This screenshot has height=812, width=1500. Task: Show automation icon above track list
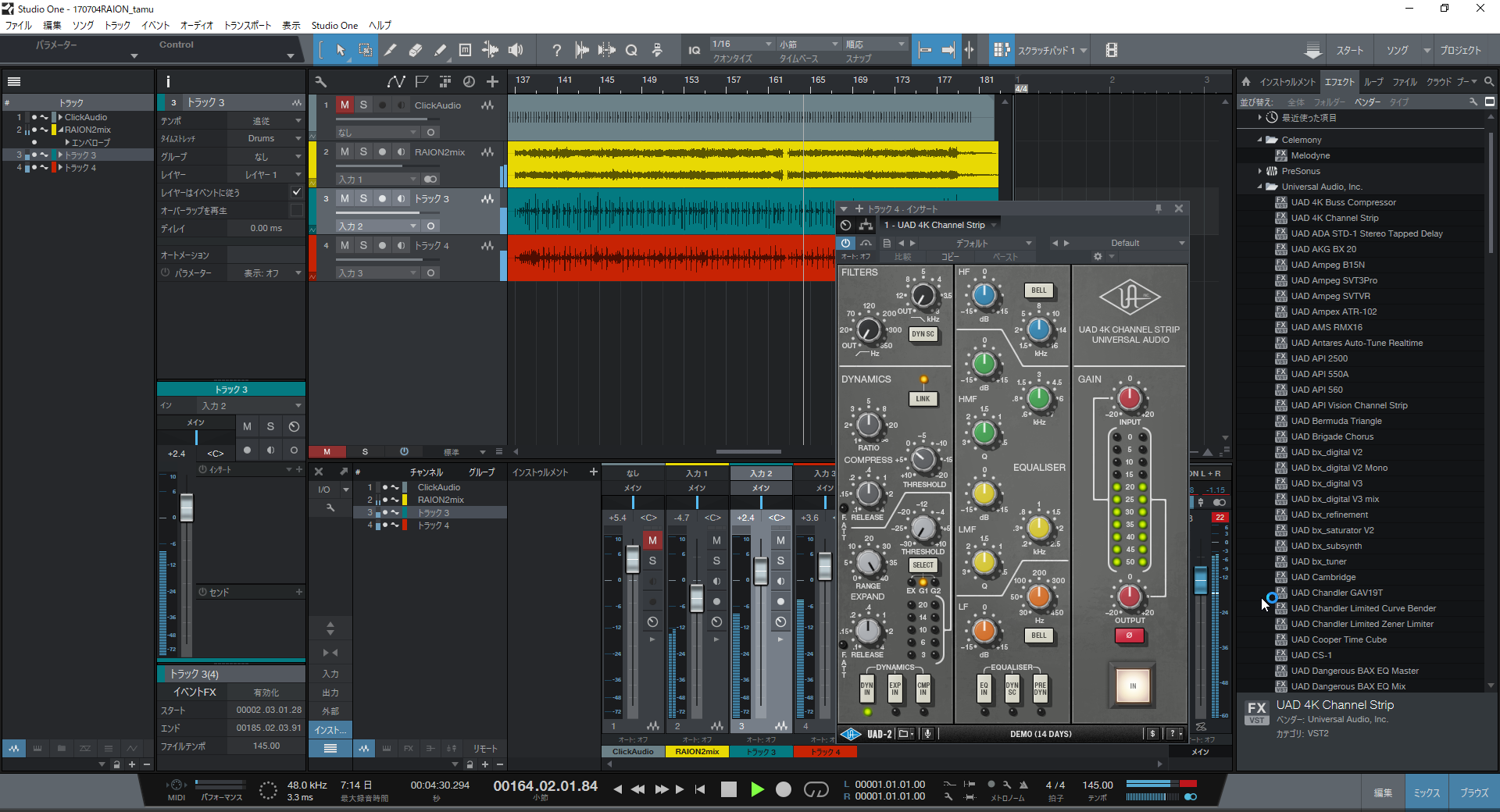[x=396, y=81]
